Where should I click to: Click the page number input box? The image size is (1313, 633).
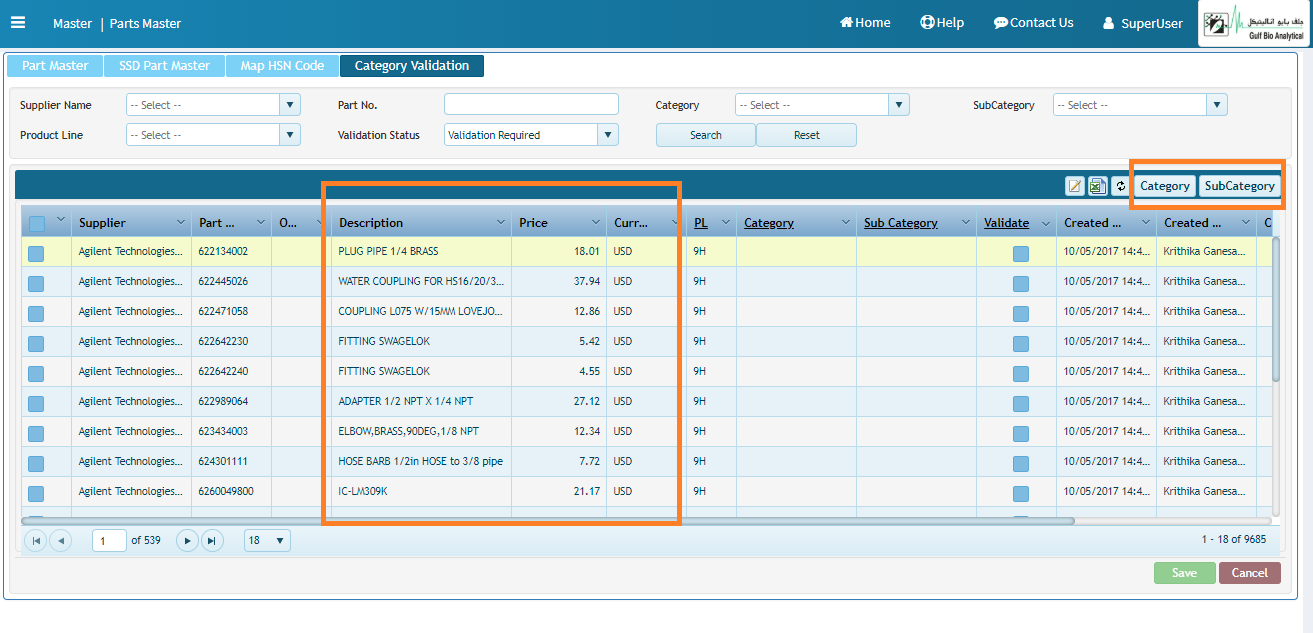click(109, 541)
